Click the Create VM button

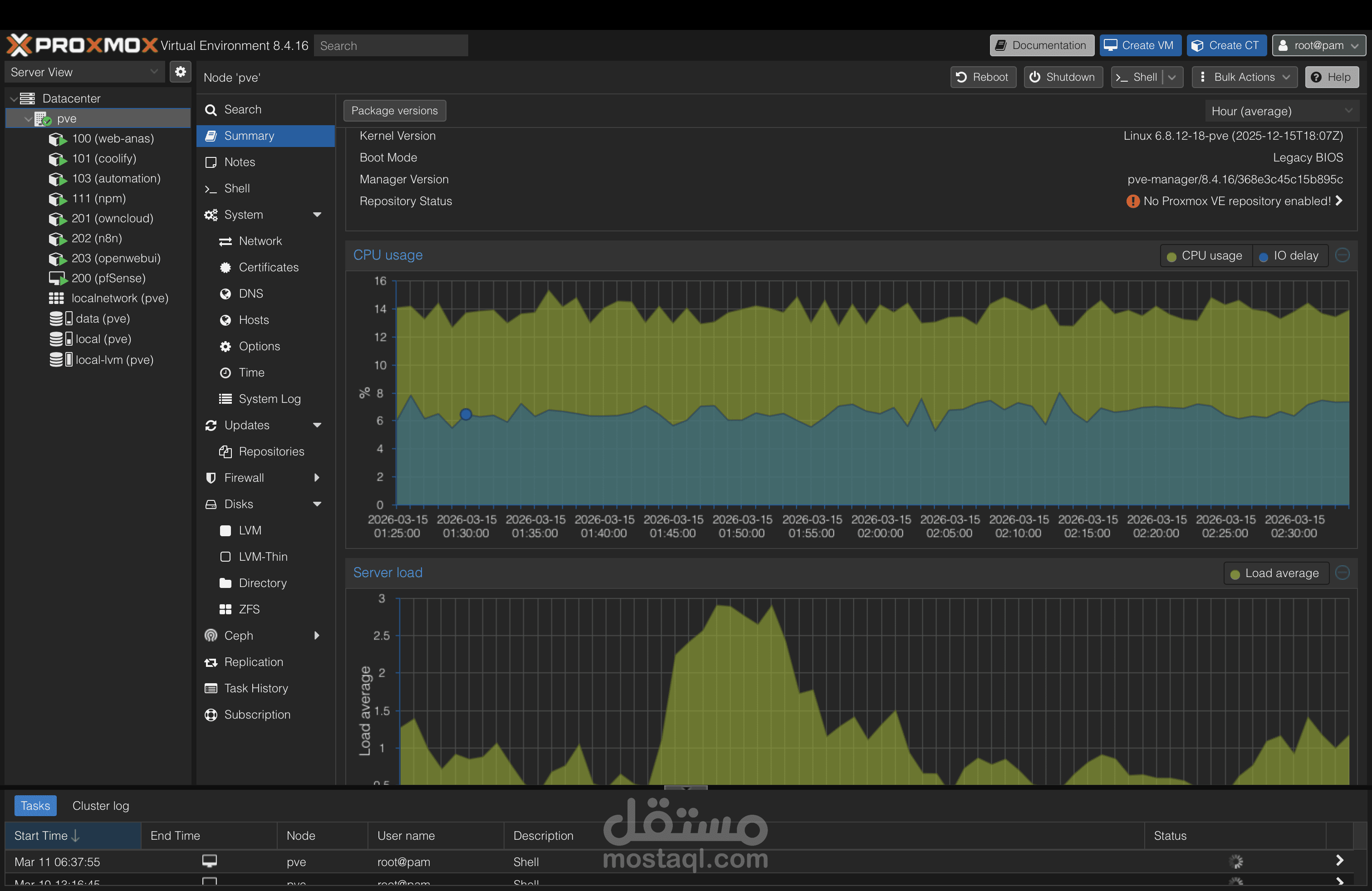1139,45
